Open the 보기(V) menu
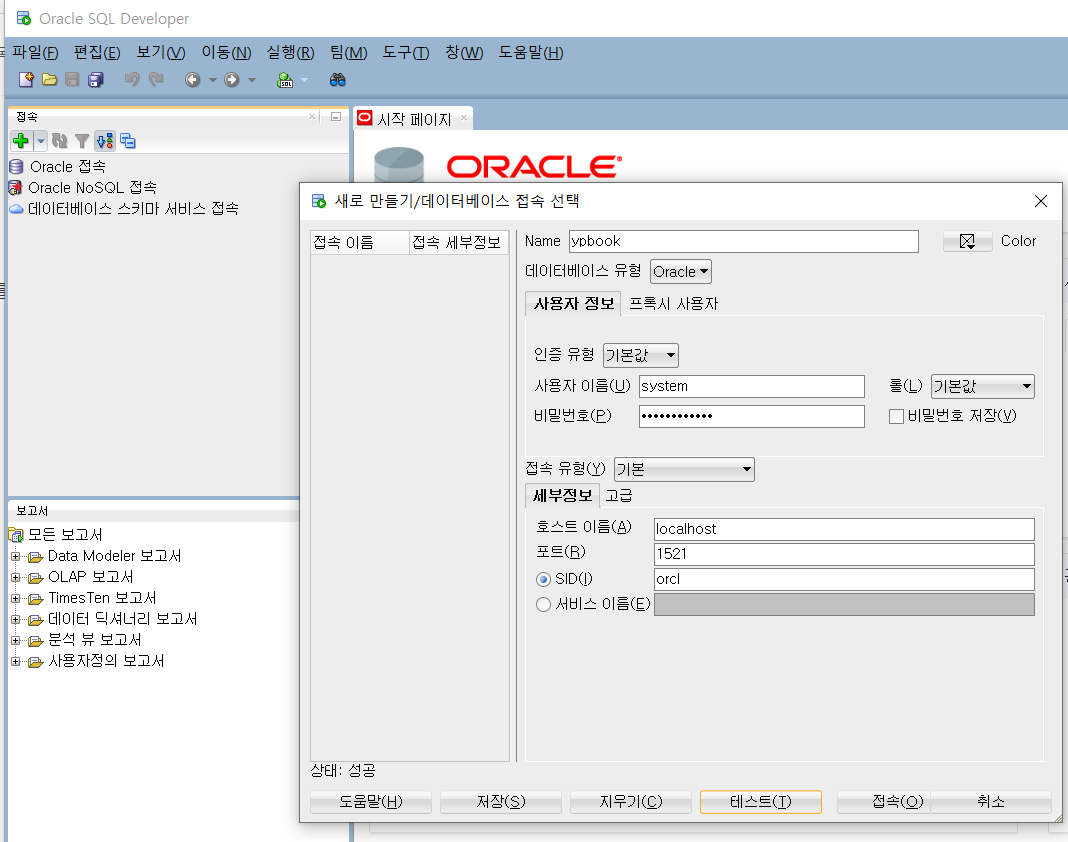The width and height of the screenshot is (1068, 842). [161, 52]
